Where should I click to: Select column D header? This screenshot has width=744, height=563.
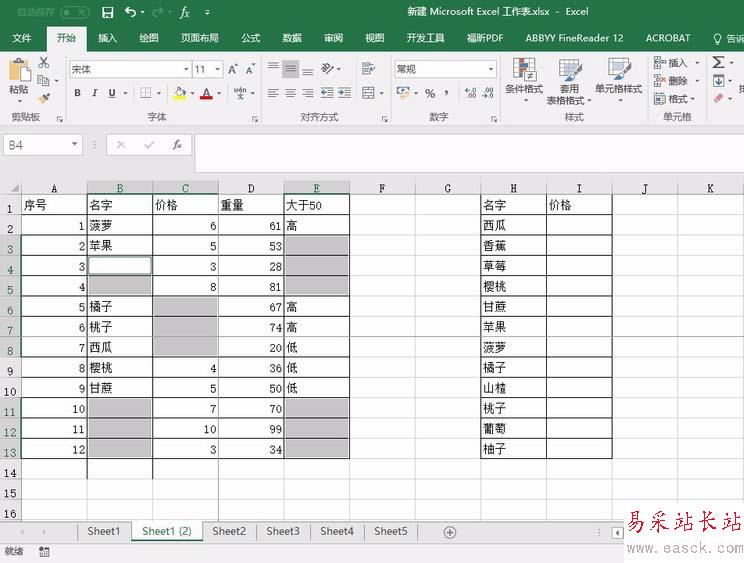coord(251,188)
